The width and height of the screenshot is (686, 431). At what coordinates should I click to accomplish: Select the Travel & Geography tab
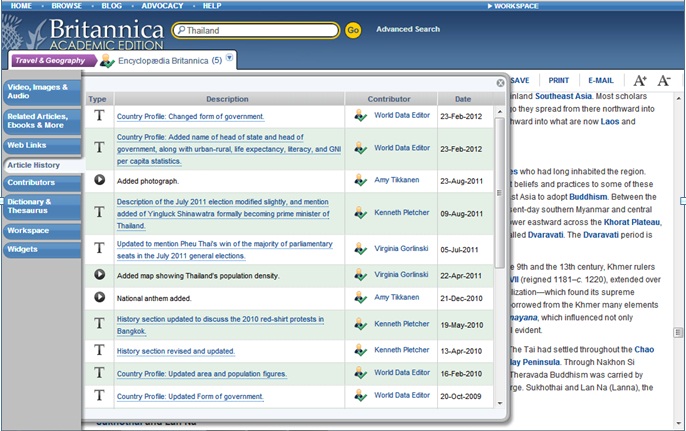(53, 60)
